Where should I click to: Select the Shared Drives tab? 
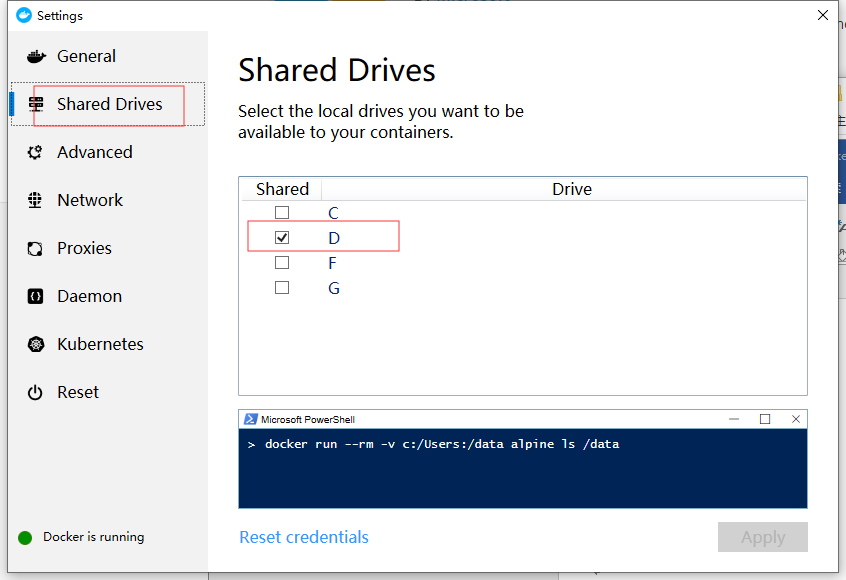coord(108,104)
